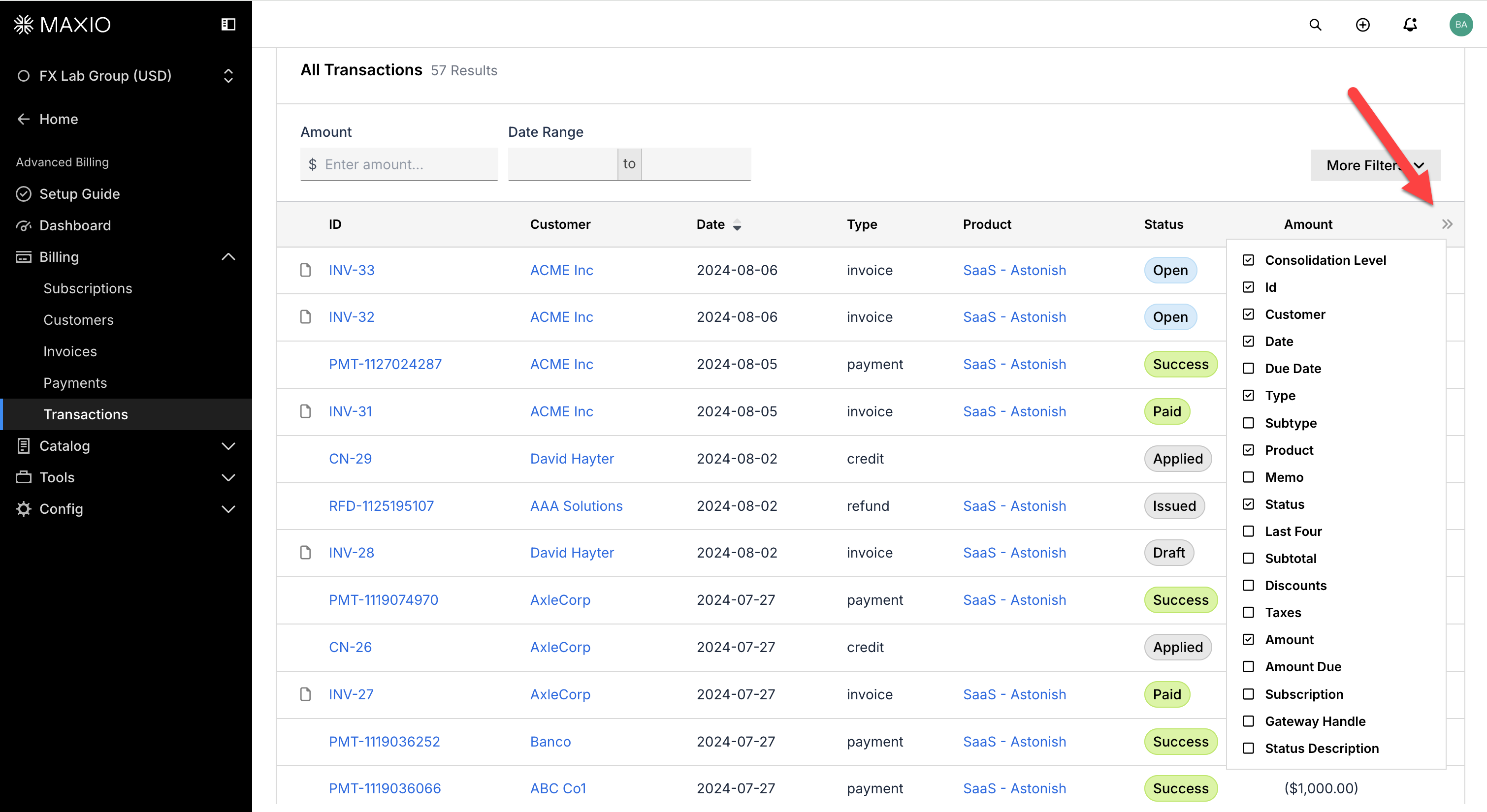Collapse the Billing section chevron
The width and height of the screenshot is (1487, 812).
tap(228, 257)
